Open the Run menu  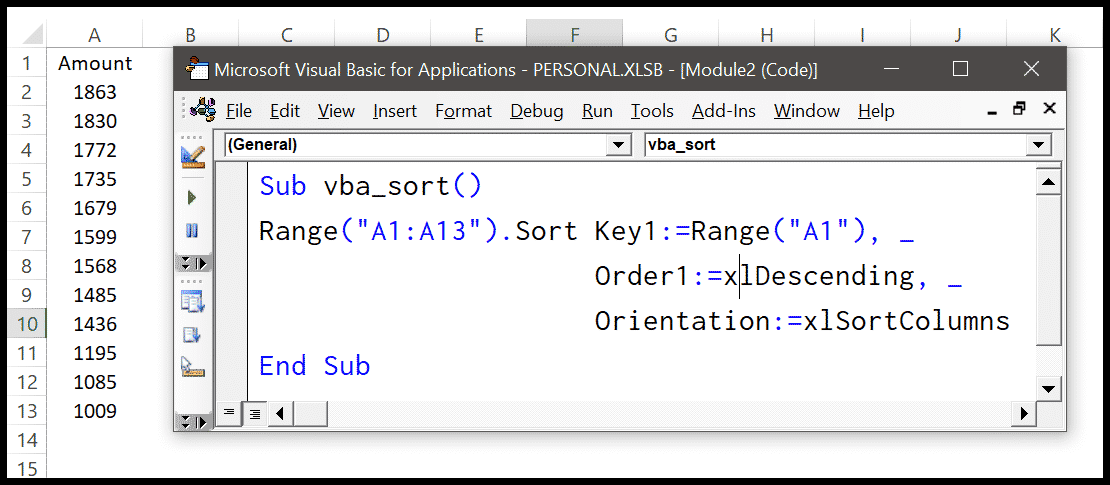597,111
